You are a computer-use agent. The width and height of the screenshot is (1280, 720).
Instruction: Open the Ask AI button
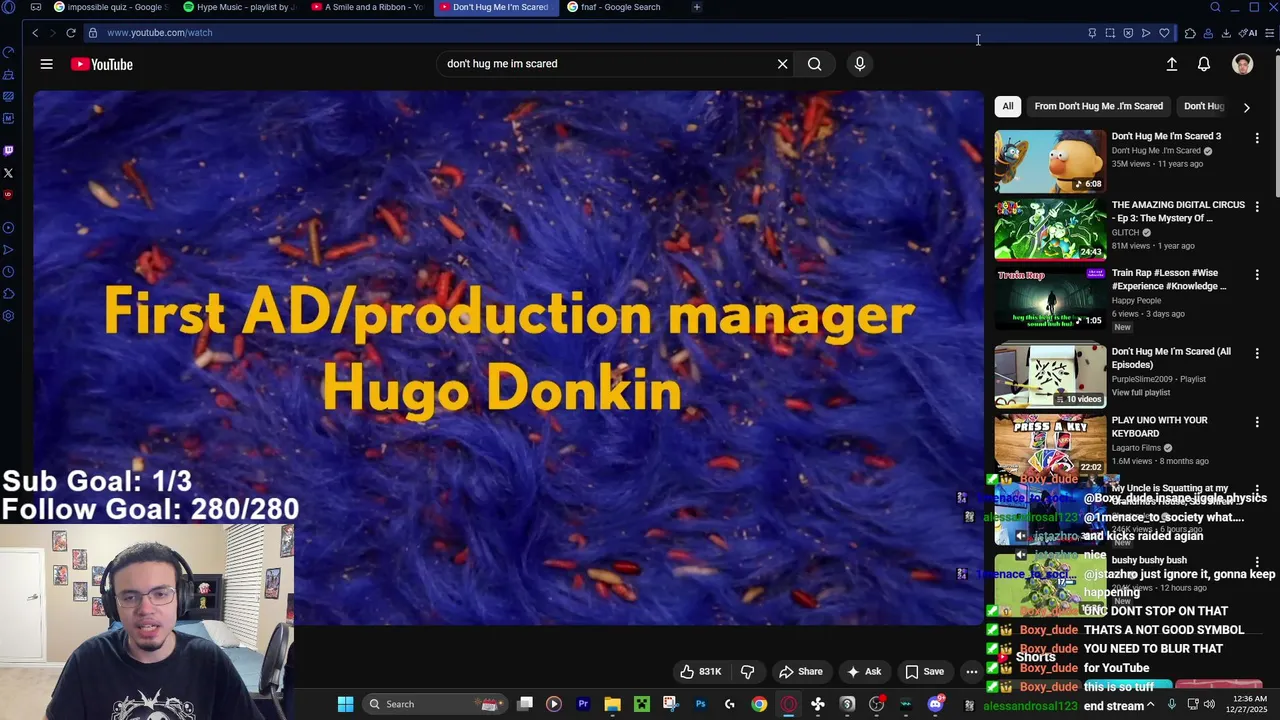864,672
